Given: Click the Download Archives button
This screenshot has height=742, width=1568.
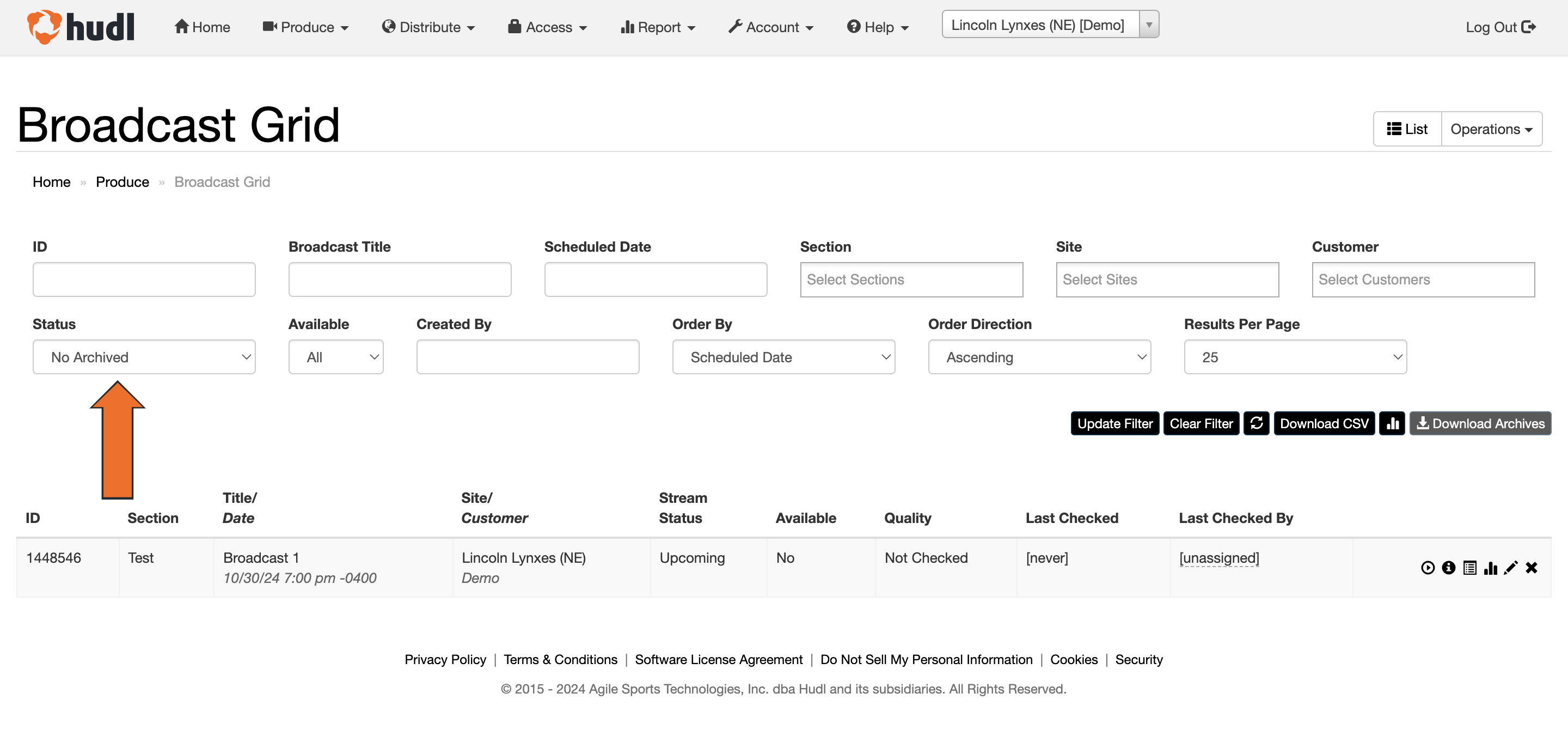Looking at the screenshot, I should (x=1480, y=423).
